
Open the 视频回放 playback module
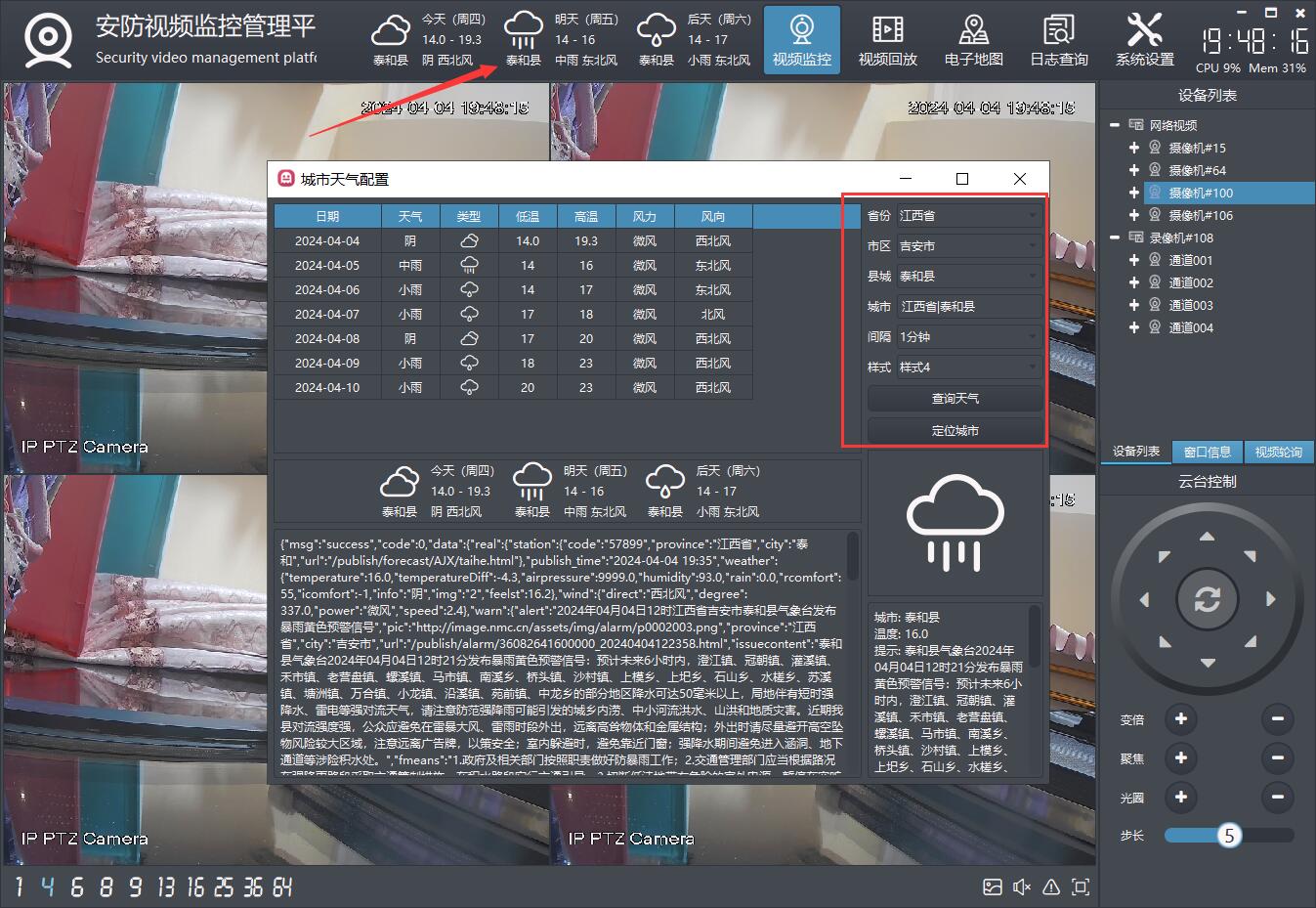click(887, 41)
